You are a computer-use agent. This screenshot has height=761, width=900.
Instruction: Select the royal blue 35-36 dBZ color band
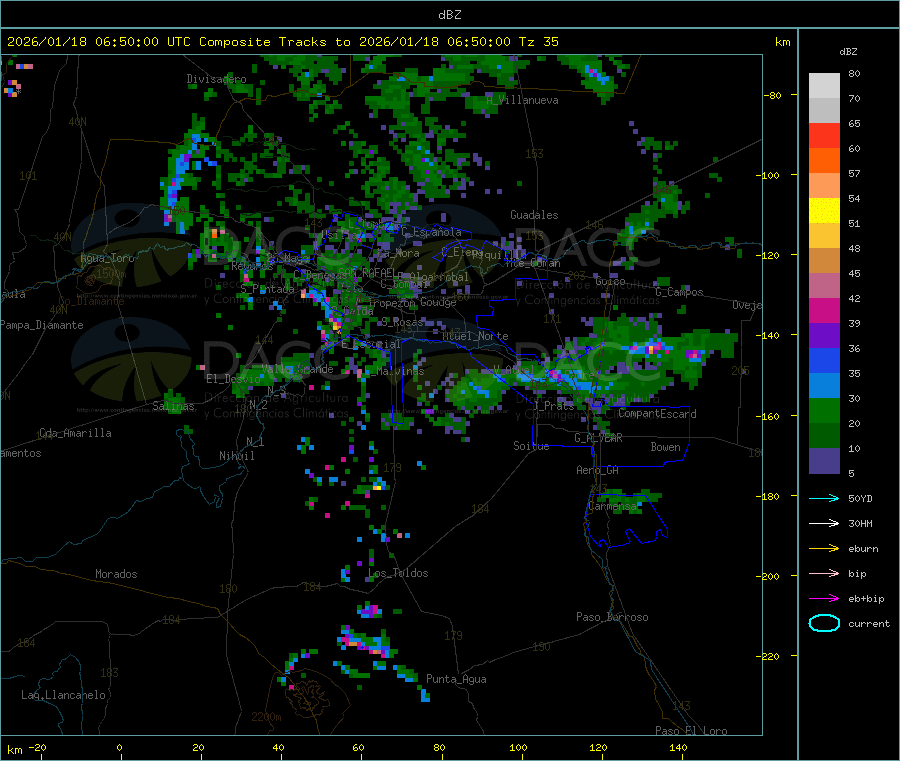(x=824, y=360)
